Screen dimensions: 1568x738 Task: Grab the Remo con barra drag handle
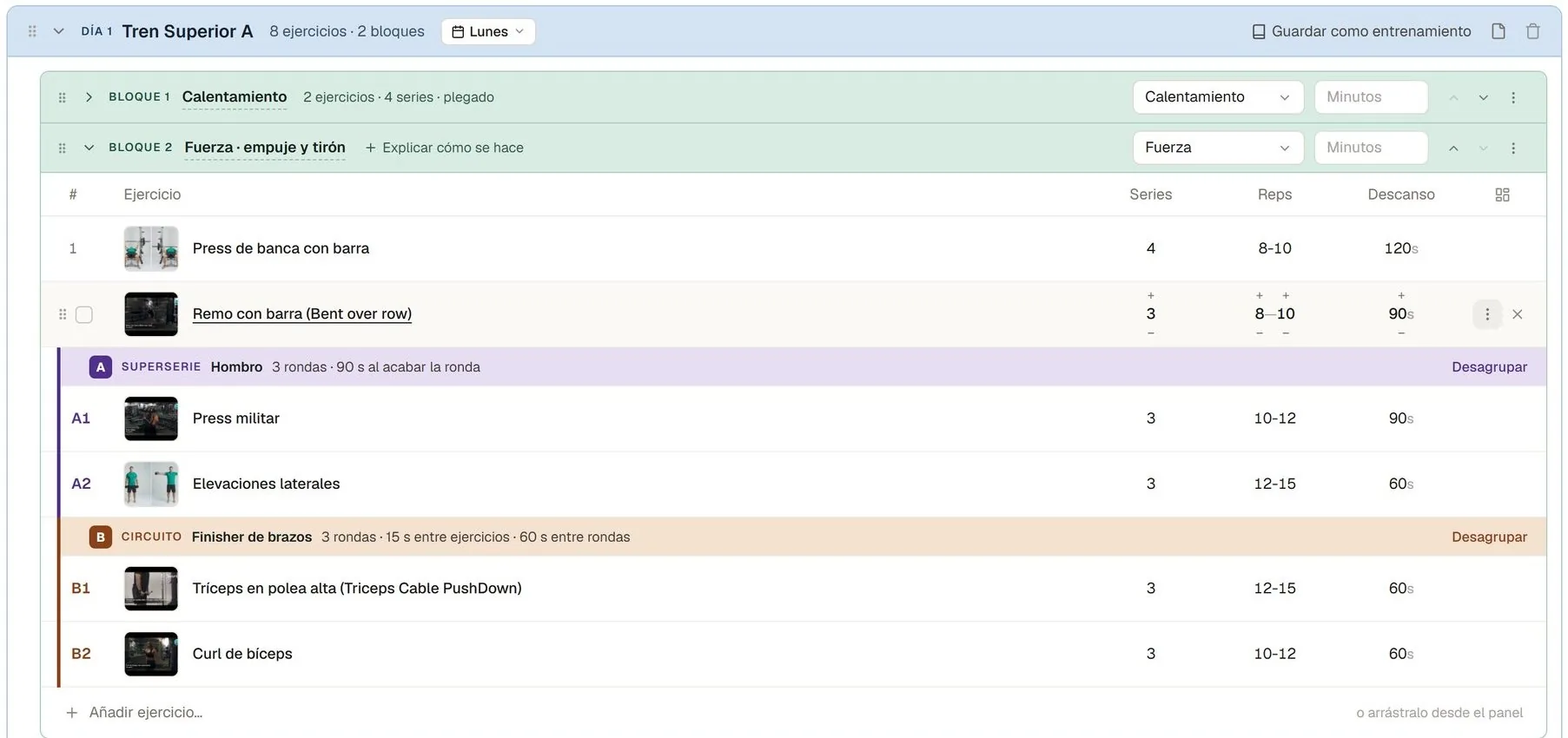coord(62,314)
